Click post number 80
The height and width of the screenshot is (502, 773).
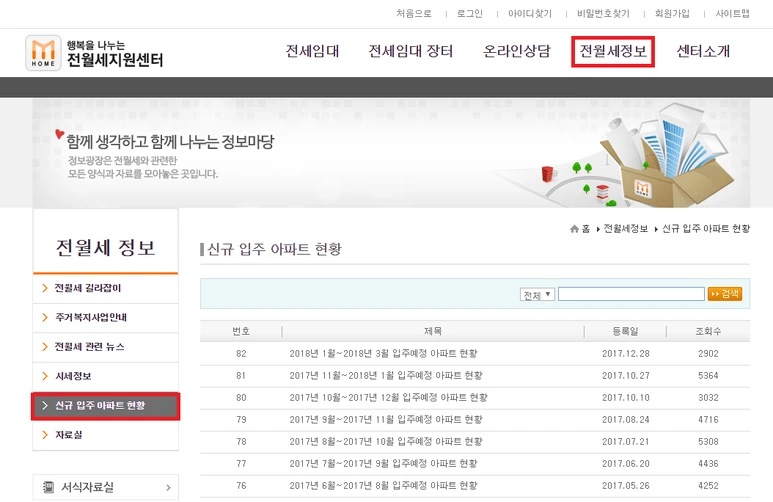(241, 397)
